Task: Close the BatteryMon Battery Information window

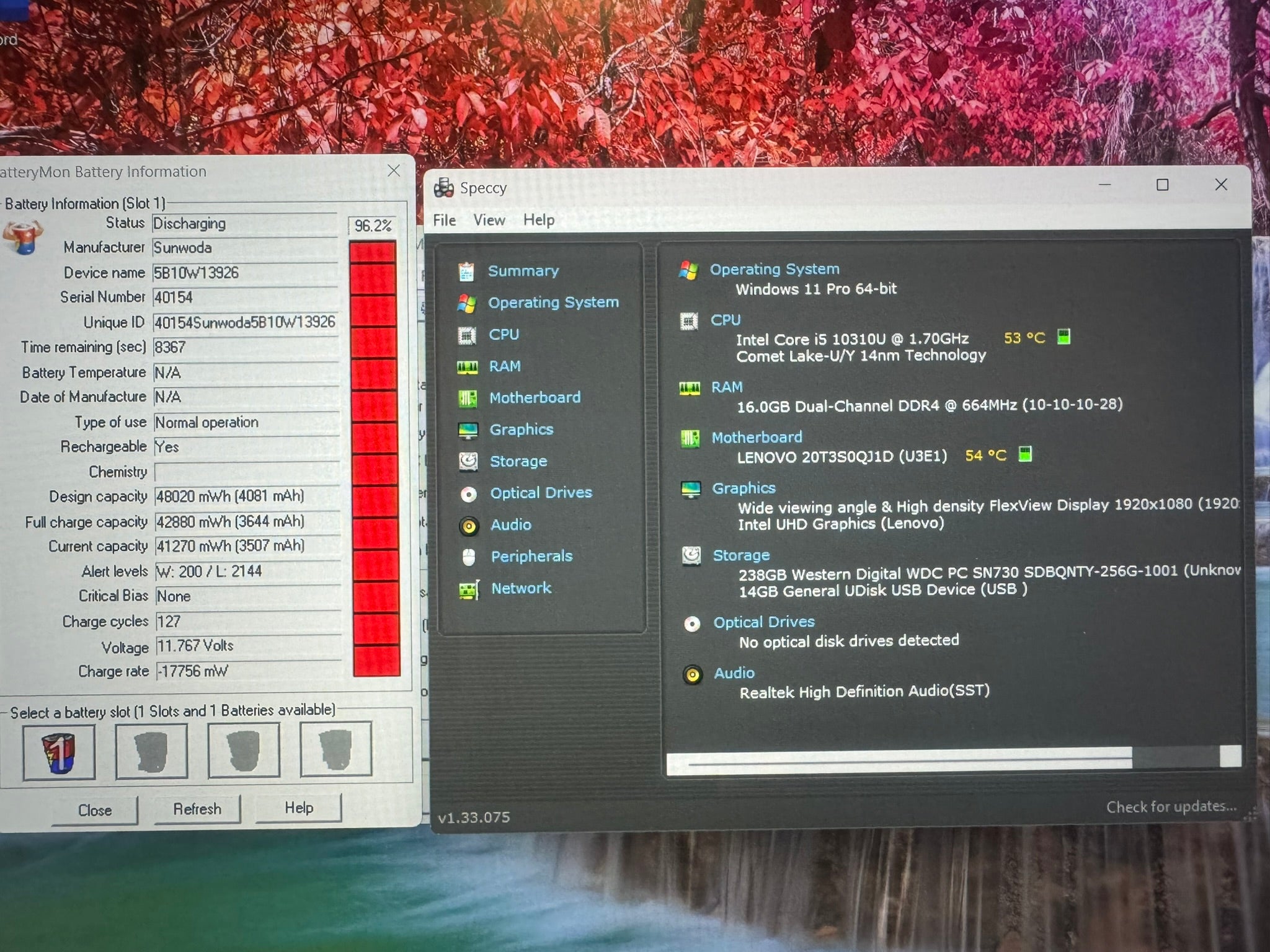Action: pyautogui.click(x=394, y=170)
